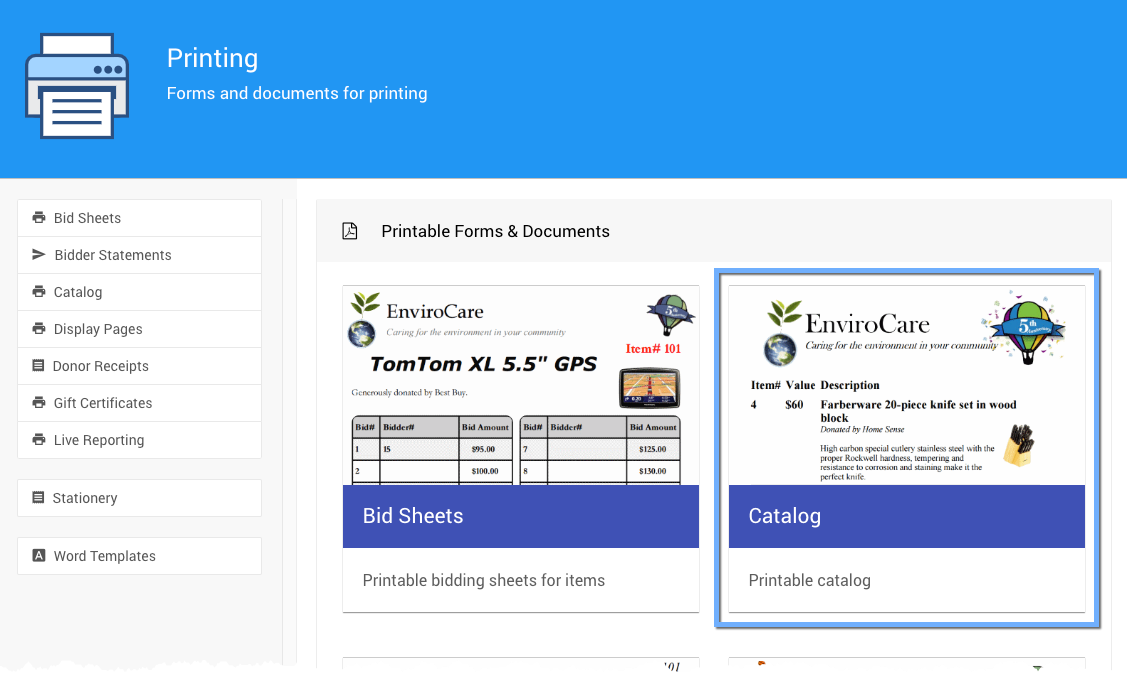Click the blue Catalog card title
The width and height of the screenshot is (1127, 696).
[x=784, y=516]
